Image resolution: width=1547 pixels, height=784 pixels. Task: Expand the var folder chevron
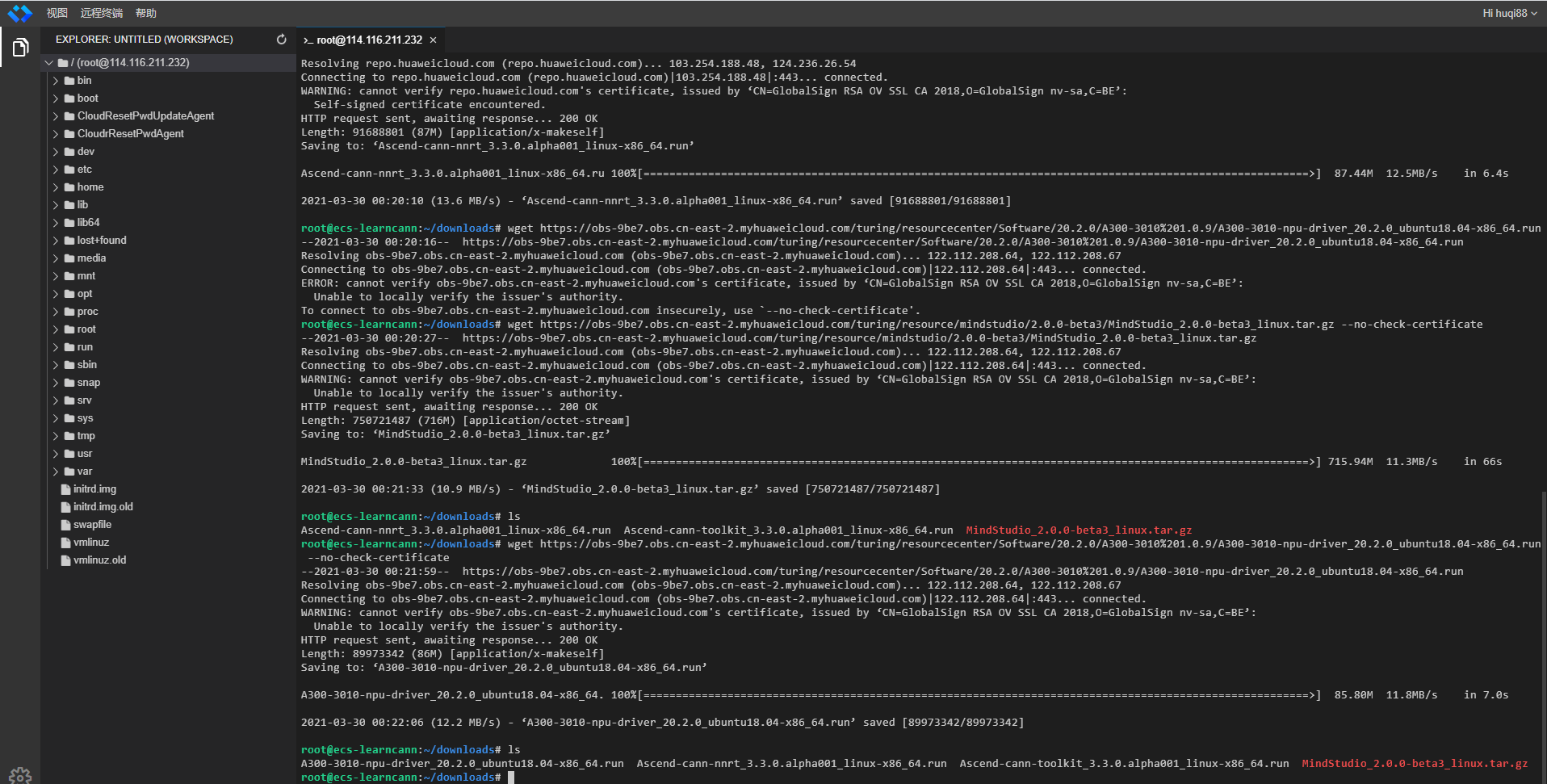pos(56,472)
